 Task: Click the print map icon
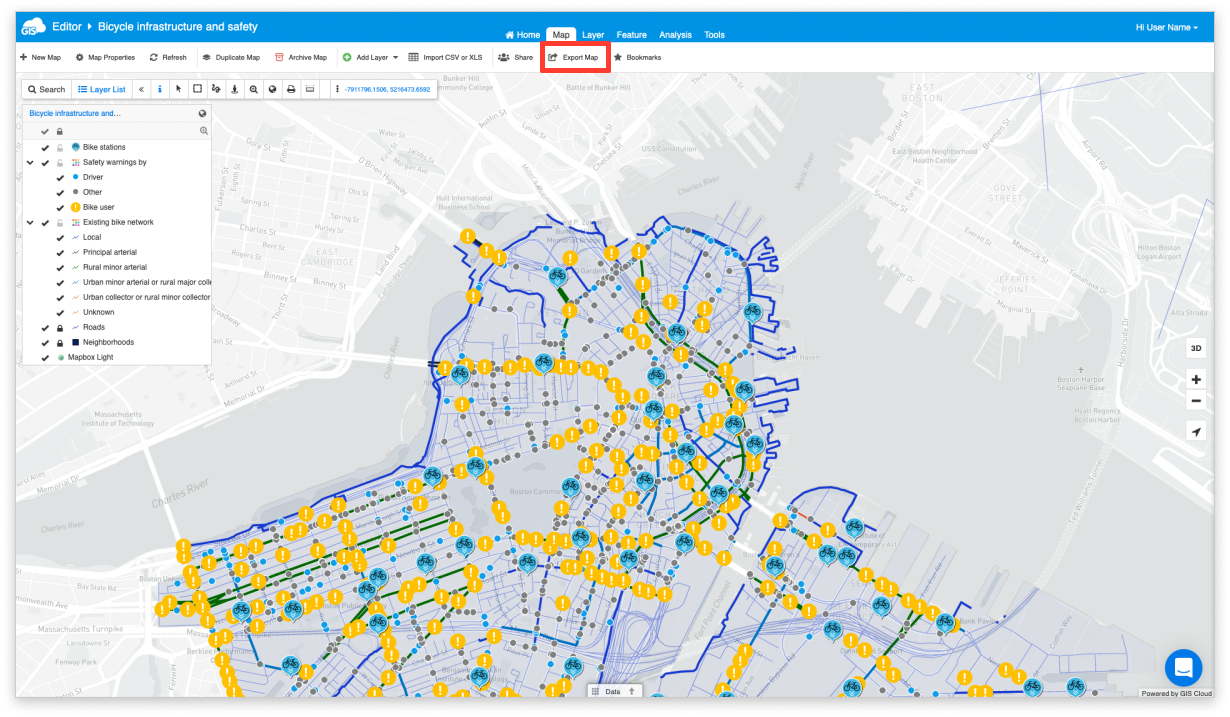[291, 89]
